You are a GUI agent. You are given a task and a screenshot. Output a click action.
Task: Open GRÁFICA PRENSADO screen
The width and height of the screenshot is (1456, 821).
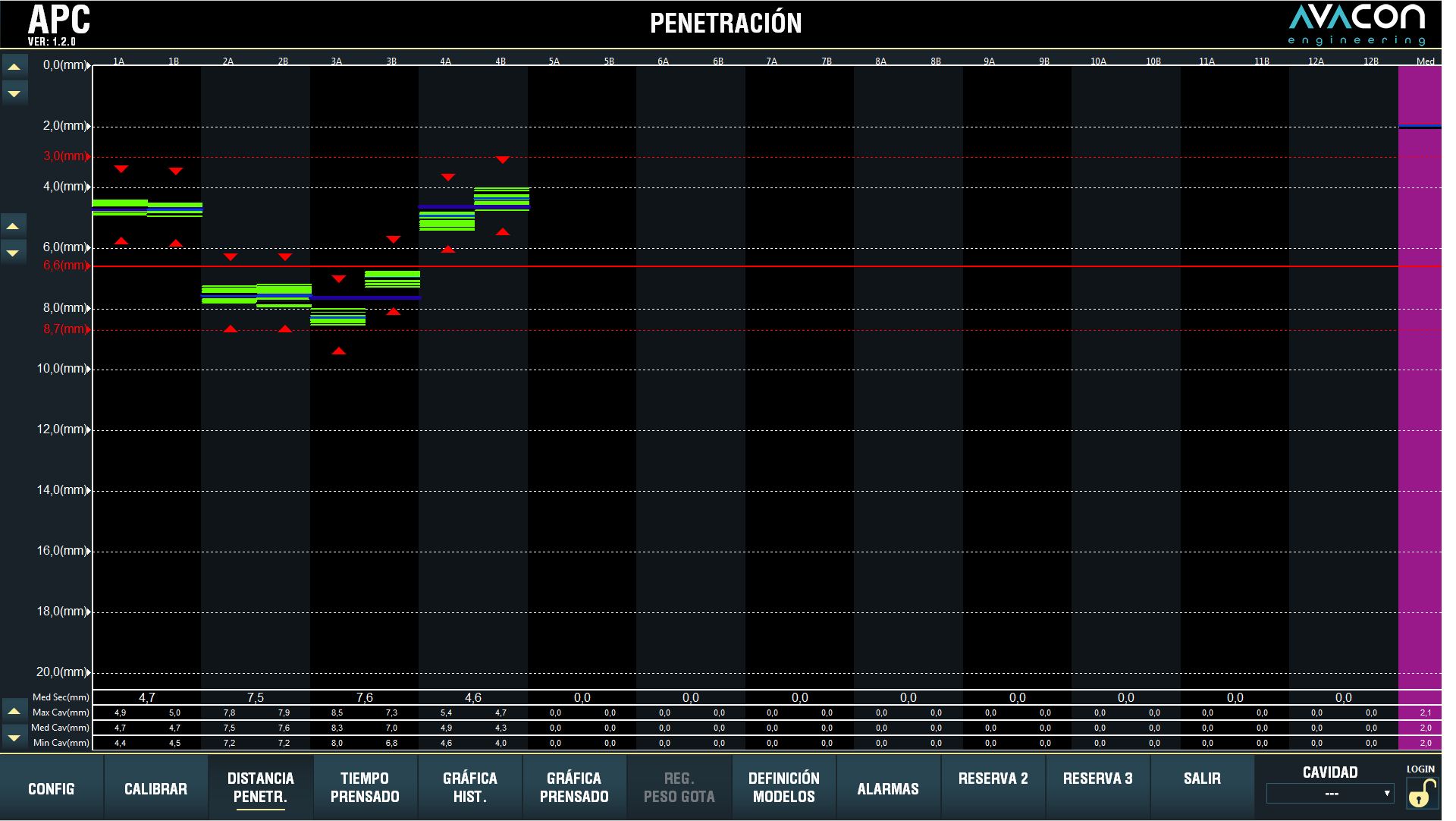click(574, 788)
